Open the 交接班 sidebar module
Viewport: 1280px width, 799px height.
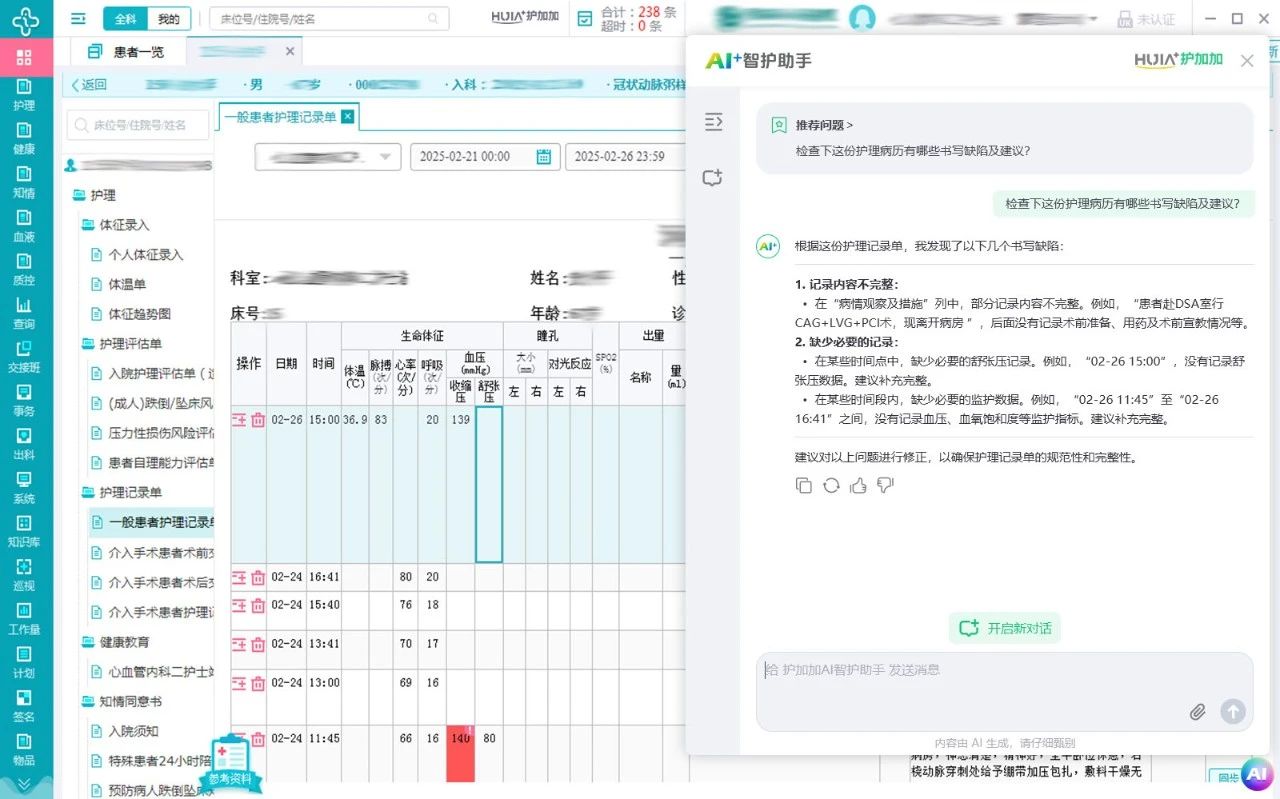(23, 356)
